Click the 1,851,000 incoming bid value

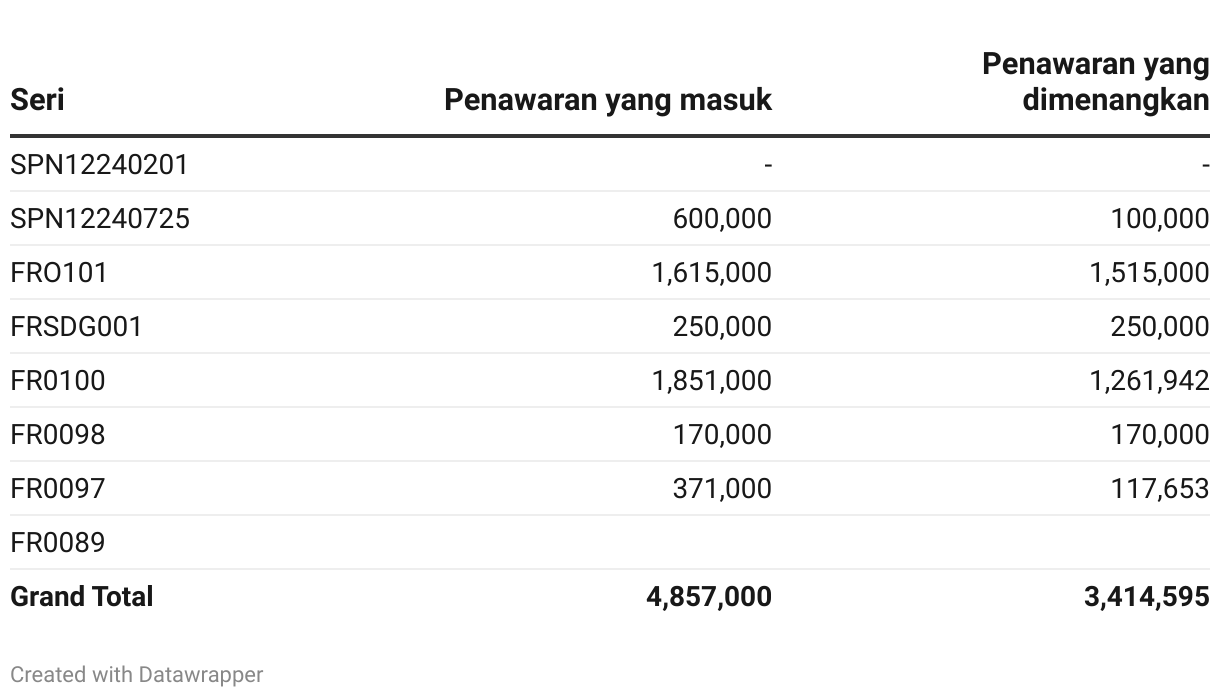(712, 381)
